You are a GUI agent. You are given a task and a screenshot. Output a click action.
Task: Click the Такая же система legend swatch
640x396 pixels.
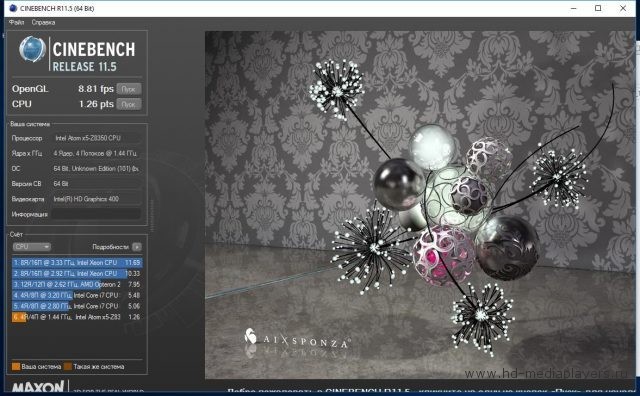[68, 367]
